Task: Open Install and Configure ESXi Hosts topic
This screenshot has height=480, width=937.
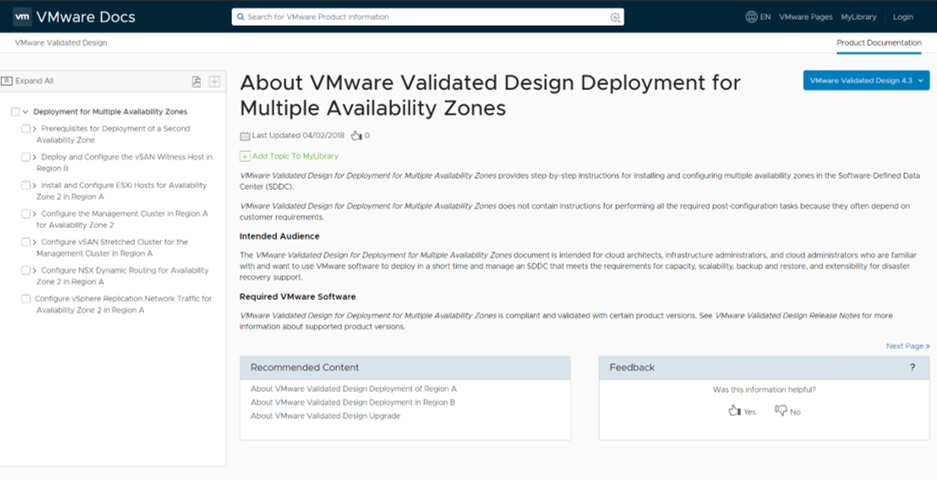Action: (121, 191)
